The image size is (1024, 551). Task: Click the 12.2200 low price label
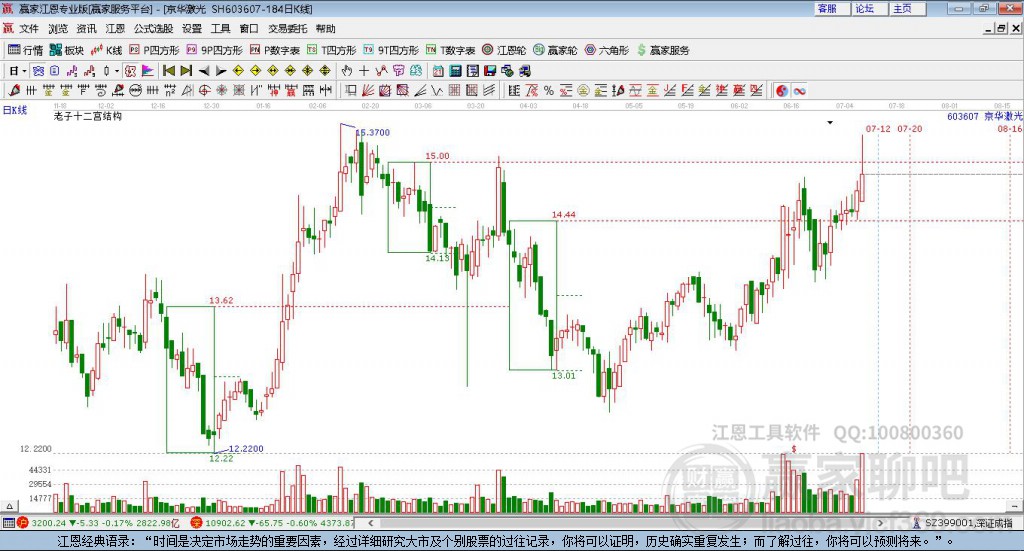point(246,449)
